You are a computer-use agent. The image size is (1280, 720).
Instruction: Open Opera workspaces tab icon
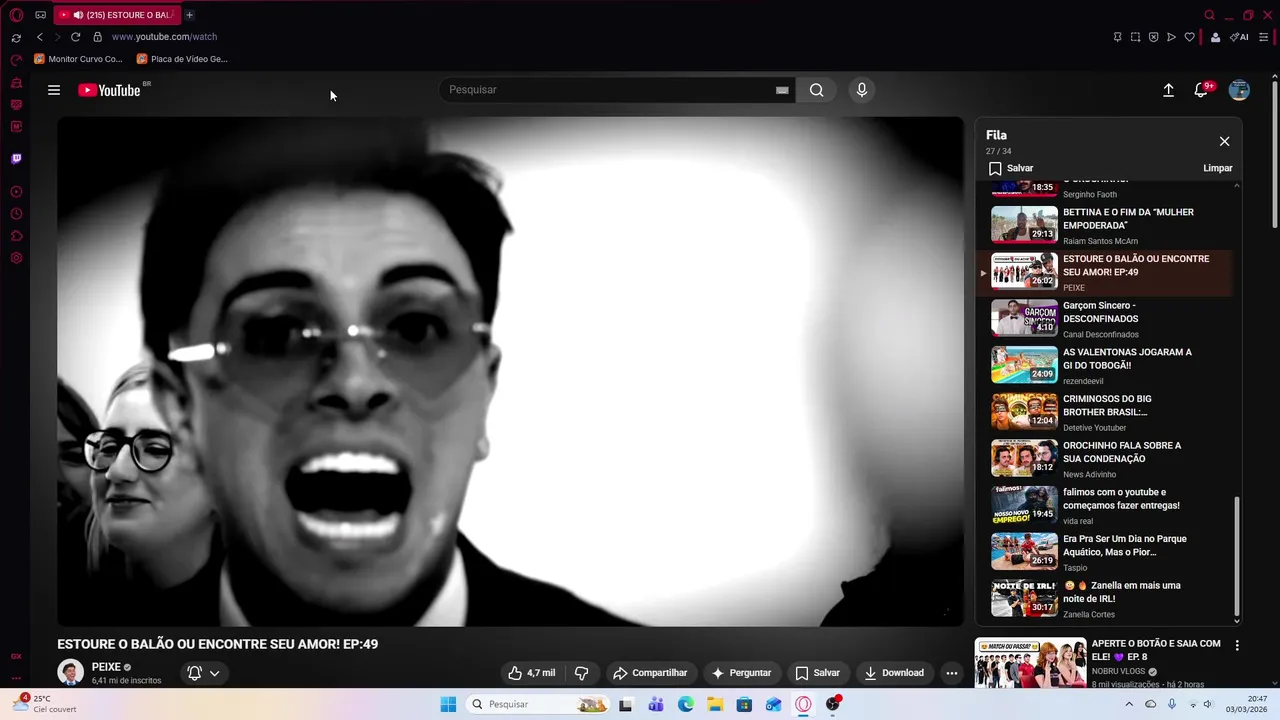[40, 15]
